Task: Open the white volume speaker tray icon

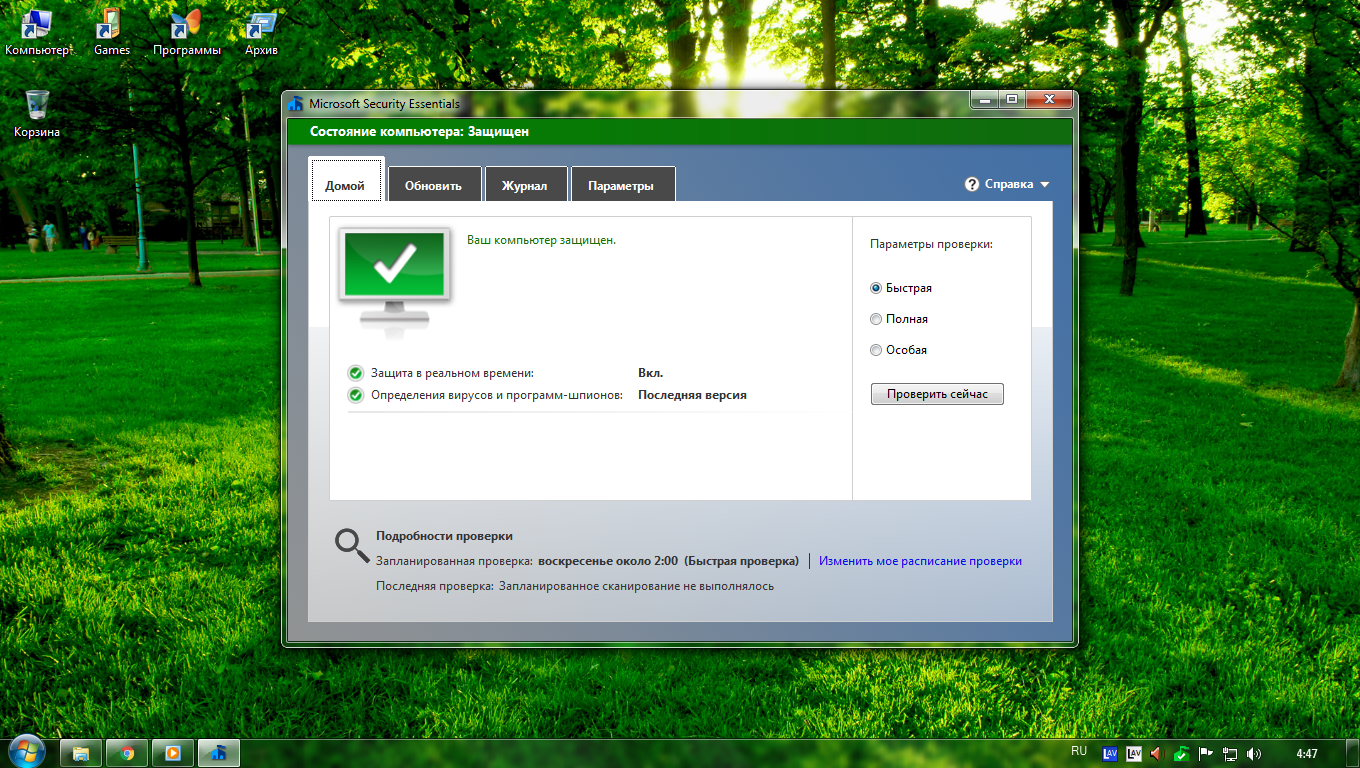Action: tap(1254, 753)
